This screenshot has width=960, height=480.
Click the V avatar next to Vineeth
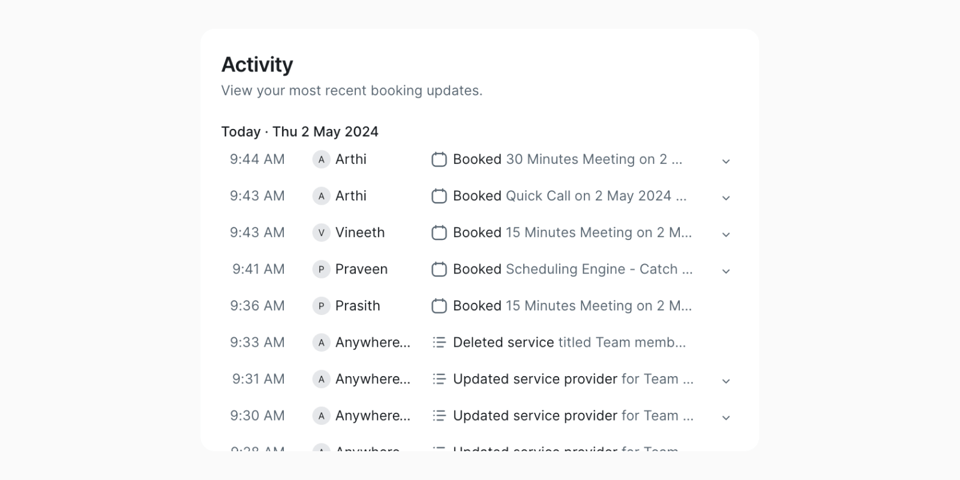click(321, 233)
